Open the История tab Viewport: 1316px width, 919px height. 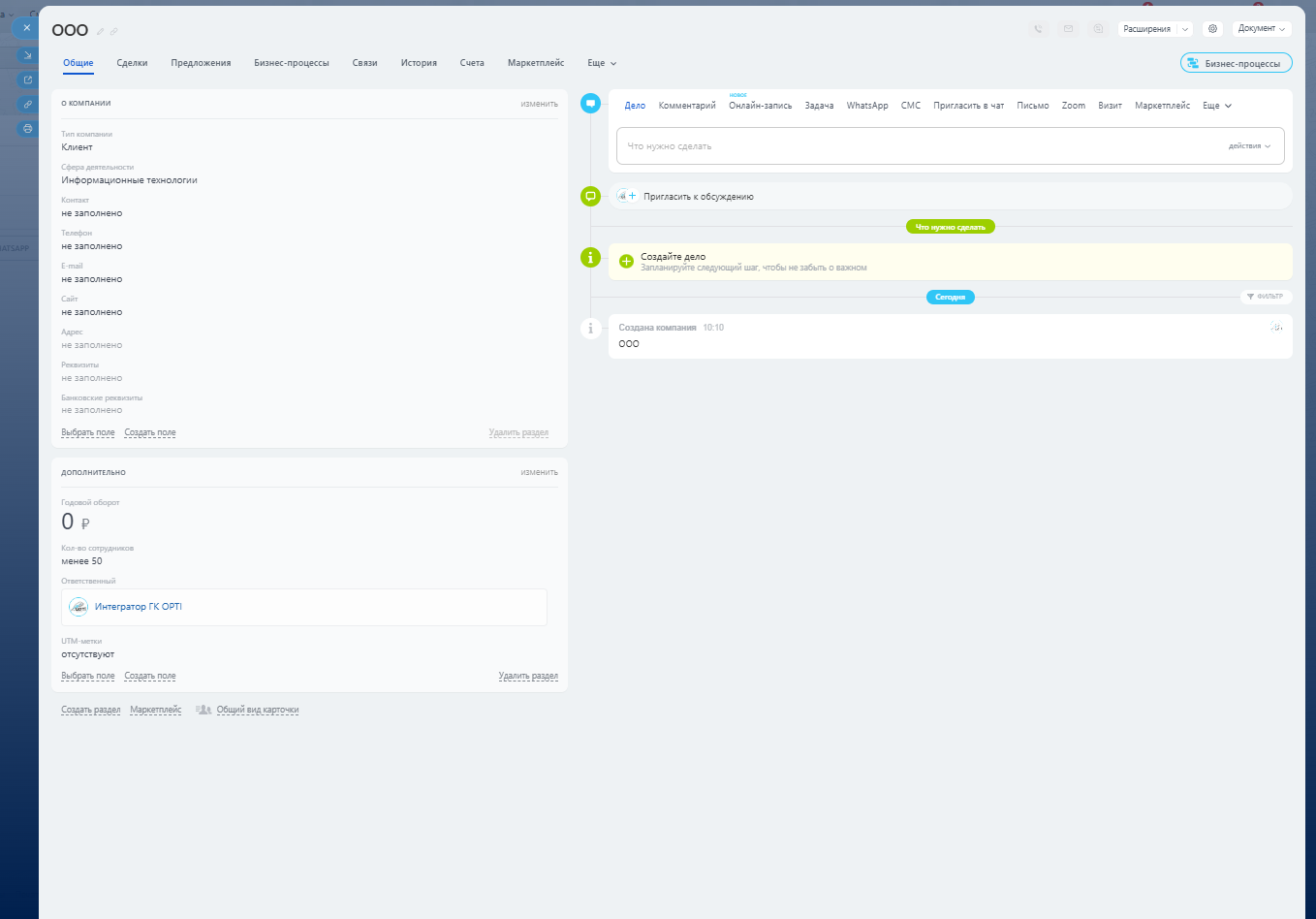[419, 63]
